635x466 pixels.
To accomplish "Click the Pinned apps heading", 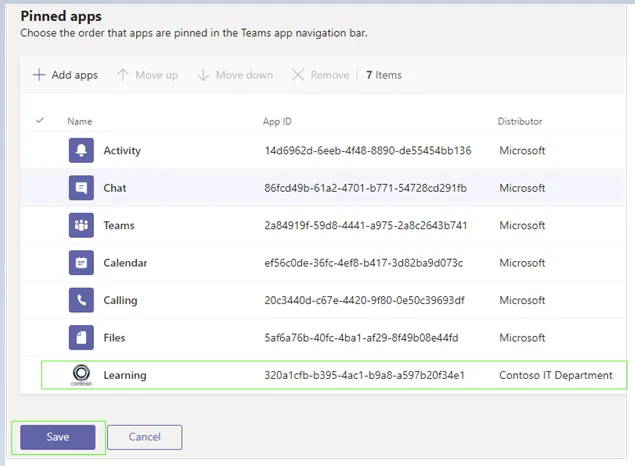I will tap(61, 16).
